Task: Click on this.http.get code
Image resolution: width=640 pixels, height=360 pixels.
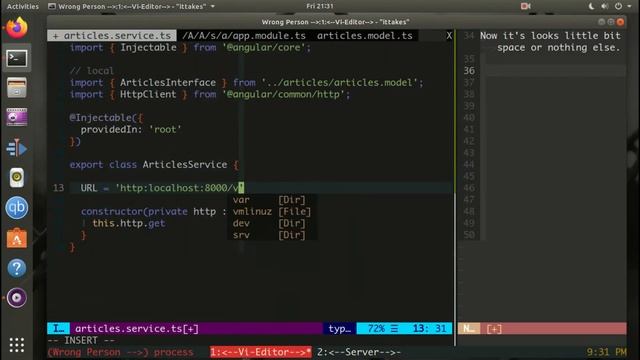Action: click(x=129, y=223)
